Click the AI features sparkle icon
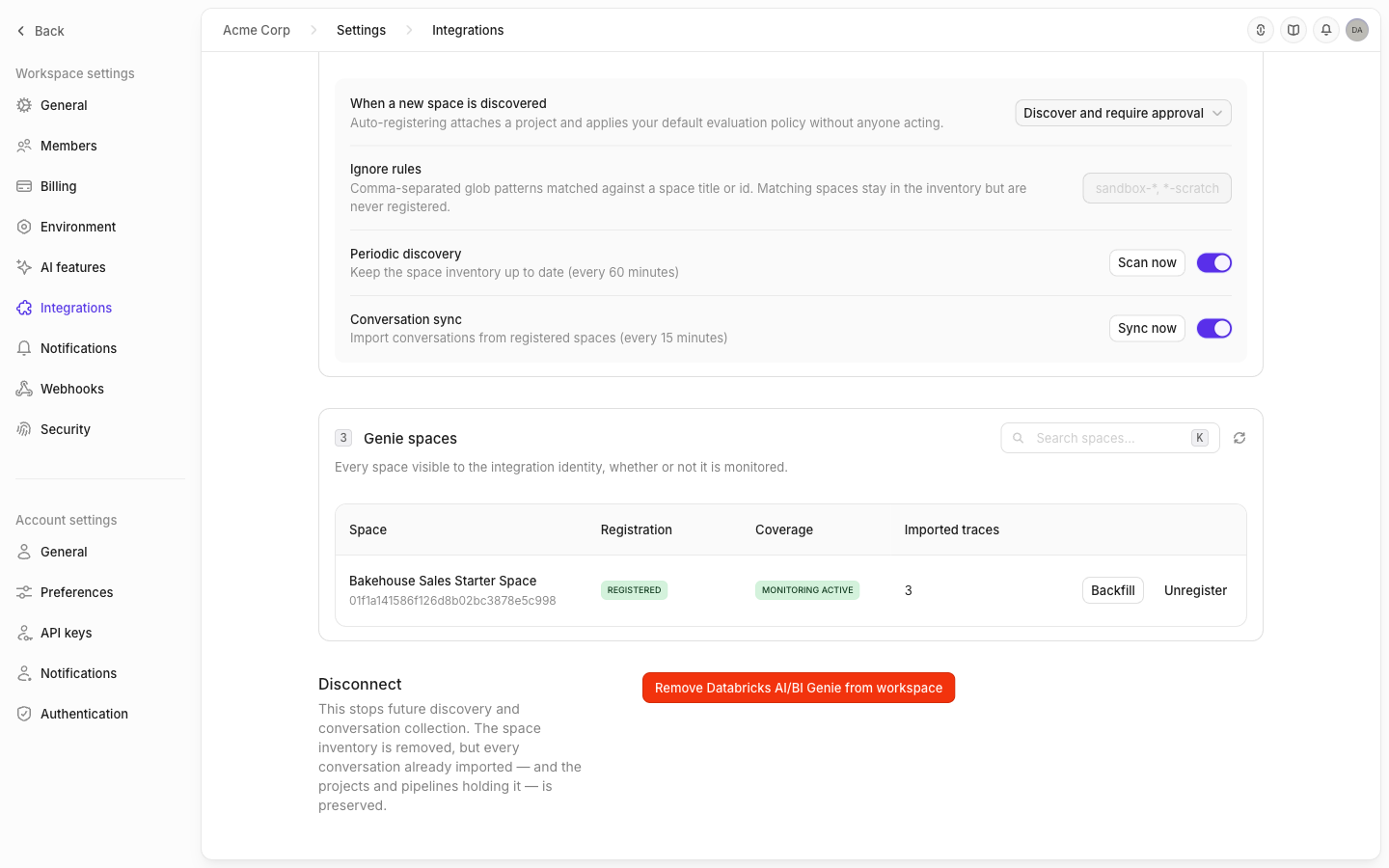Image resolution: width=1389 pixels, height=868 pixels. (x=24, y=267)
